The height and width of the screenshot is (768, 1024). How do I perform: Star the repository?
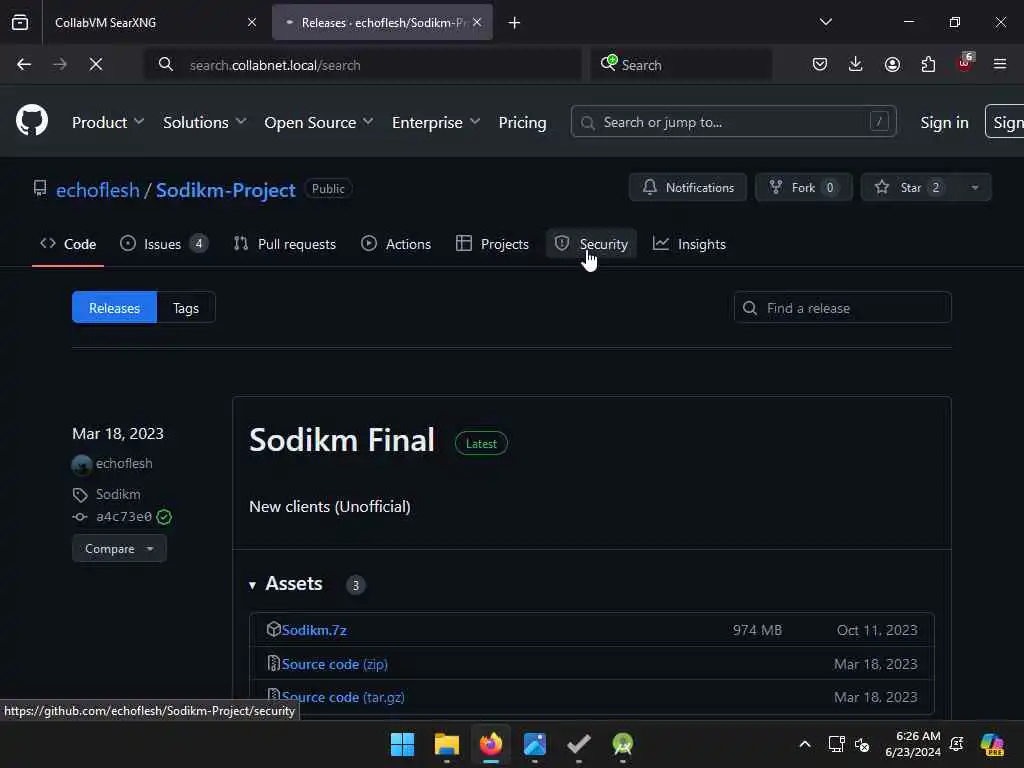click(x=910, y=187)
